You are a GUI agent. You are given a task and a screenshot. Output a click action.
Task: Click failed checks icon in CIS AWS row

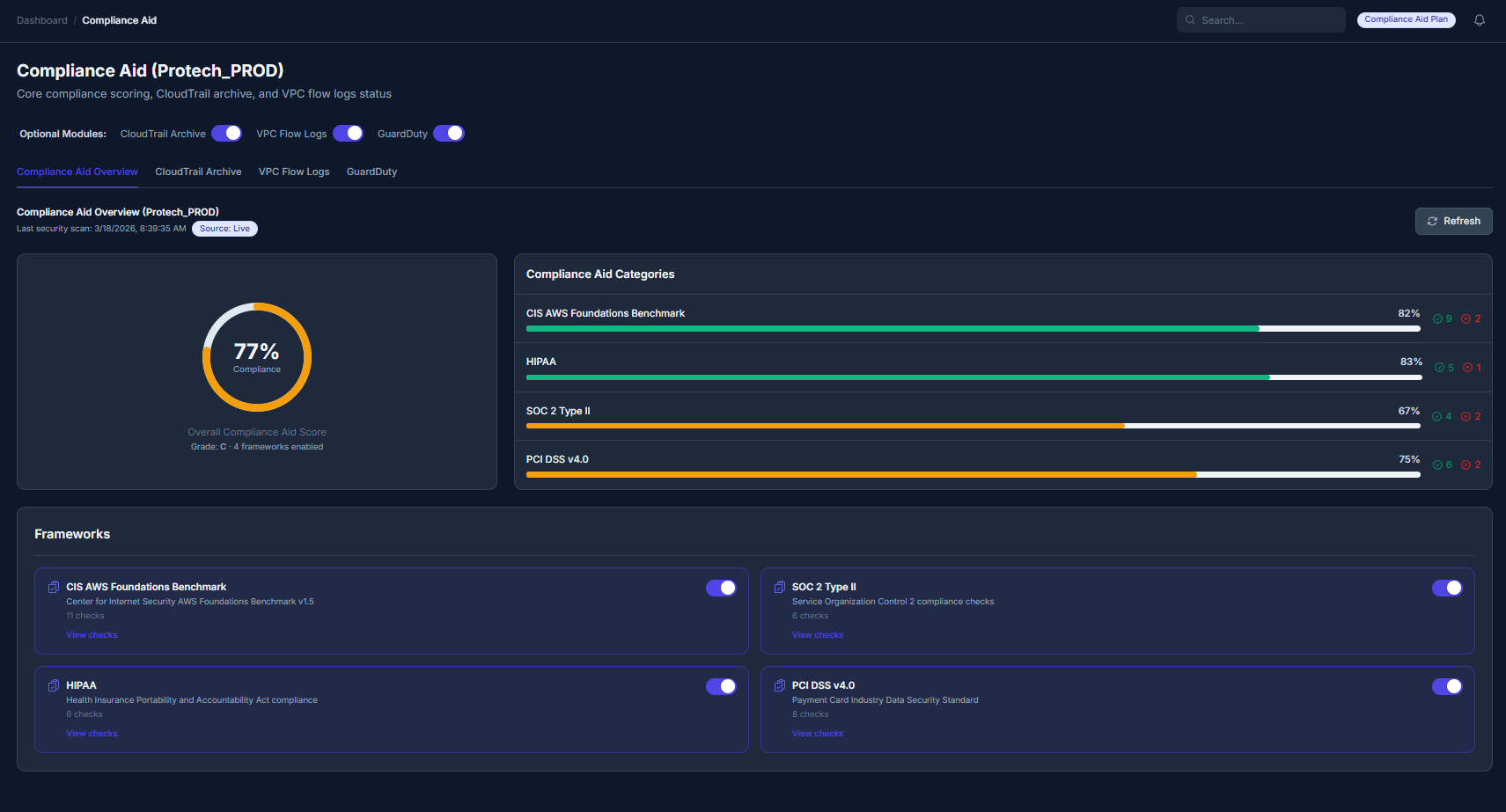1466,319
